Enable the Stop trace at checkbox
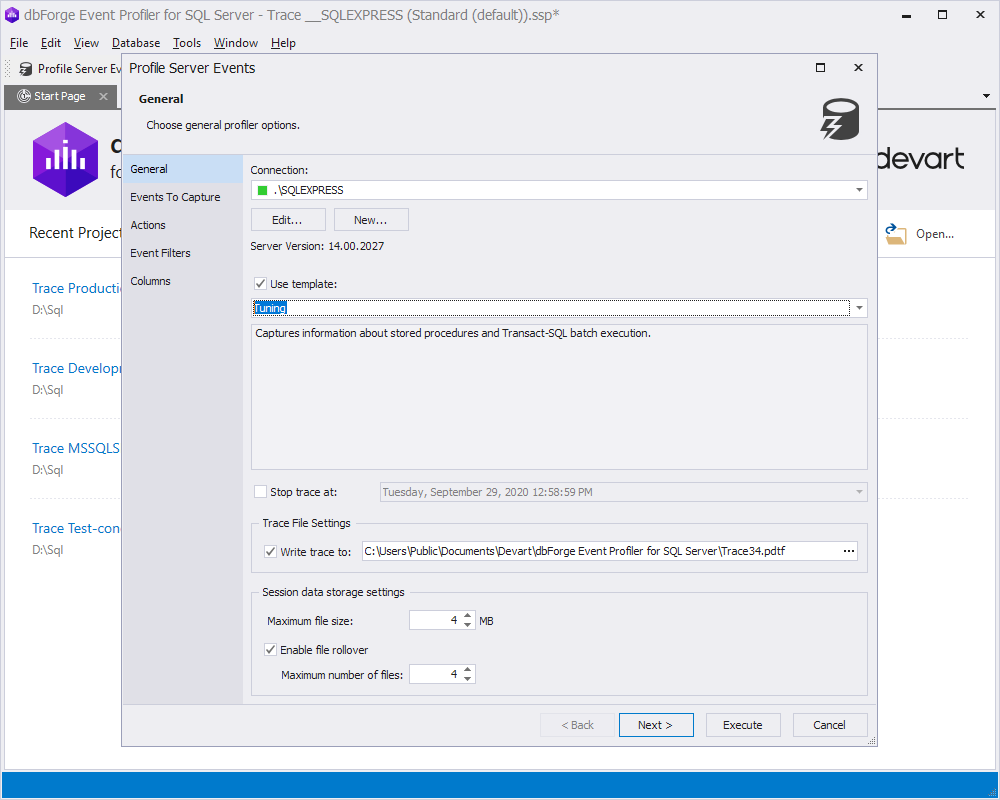 point(260,492)
